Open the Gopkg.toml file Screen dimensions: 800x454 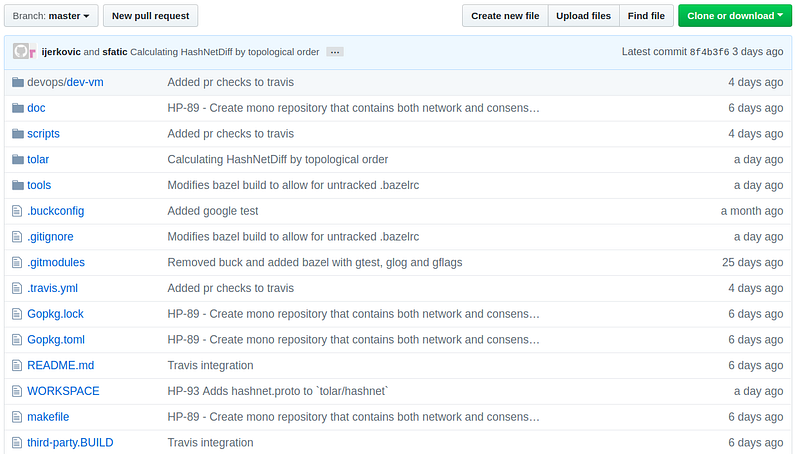(56, 340)
